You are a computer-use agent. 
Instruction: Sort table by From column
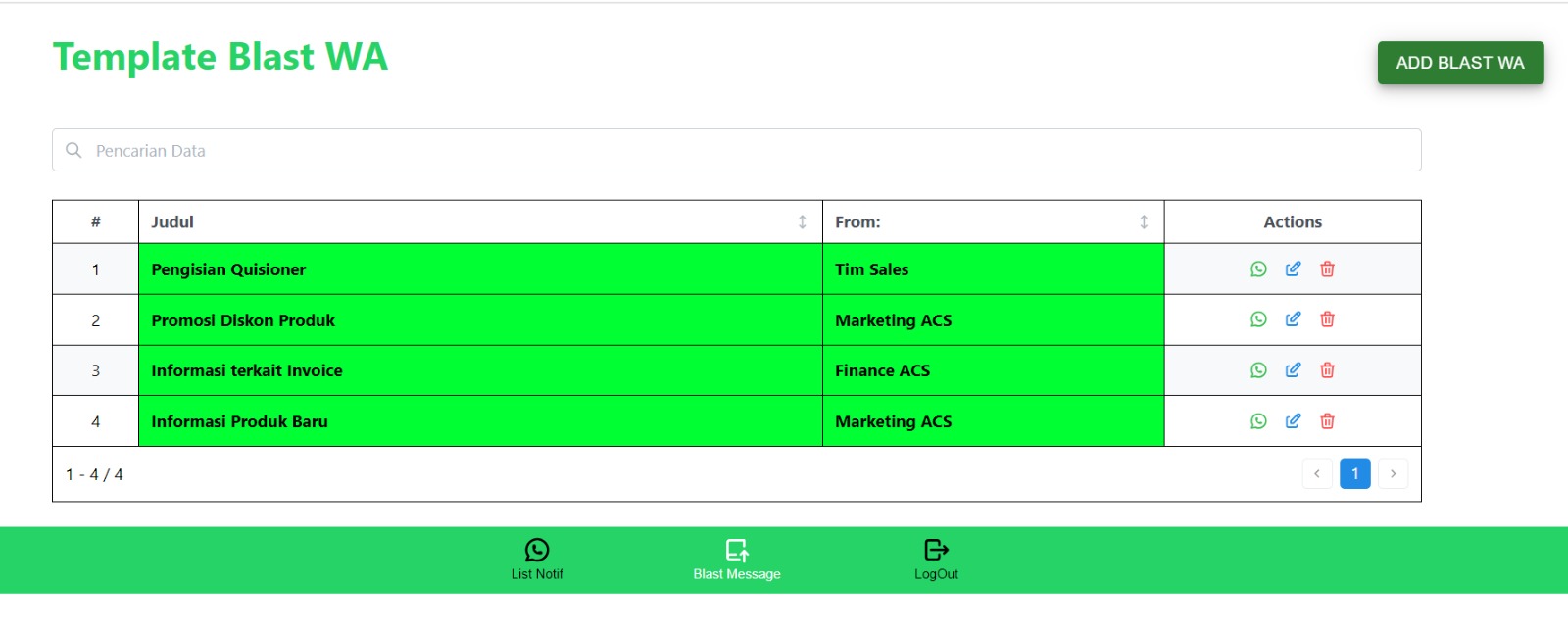[1143, 222]
